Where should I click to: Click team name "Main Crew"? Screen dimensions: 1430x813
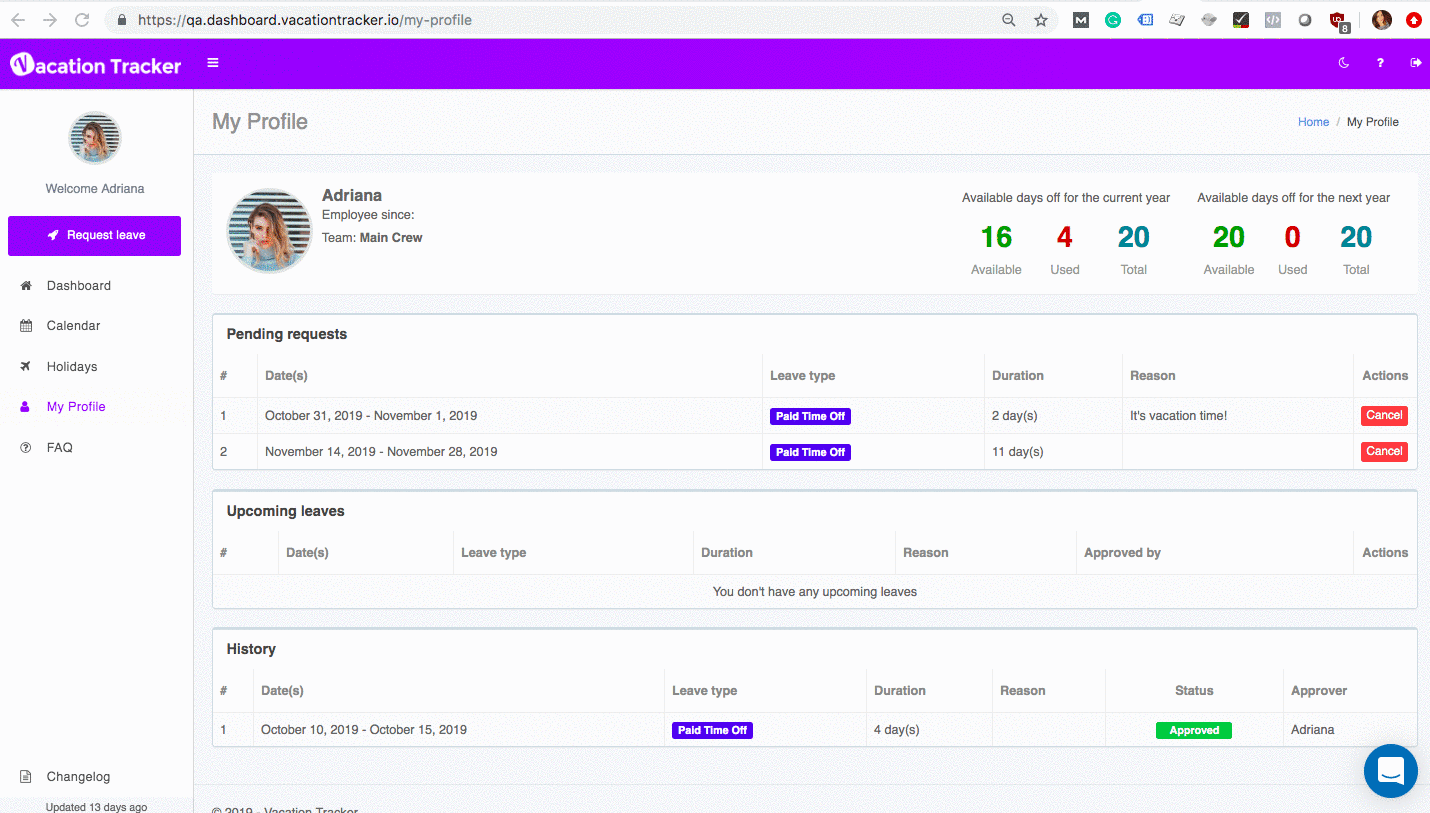pos(391,238)
